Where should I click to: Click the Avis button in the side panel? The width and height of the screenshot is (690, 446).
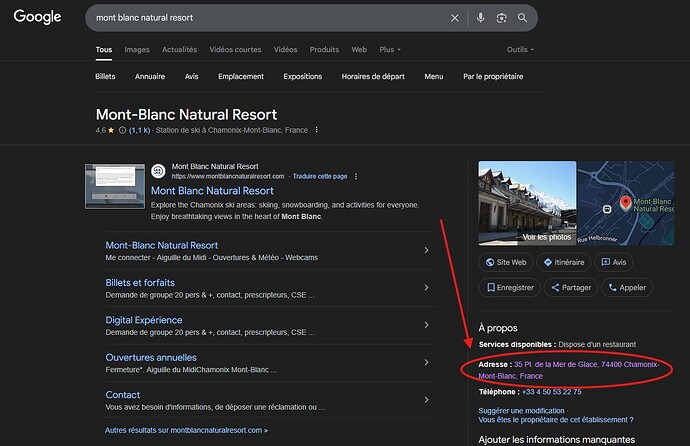613,262
